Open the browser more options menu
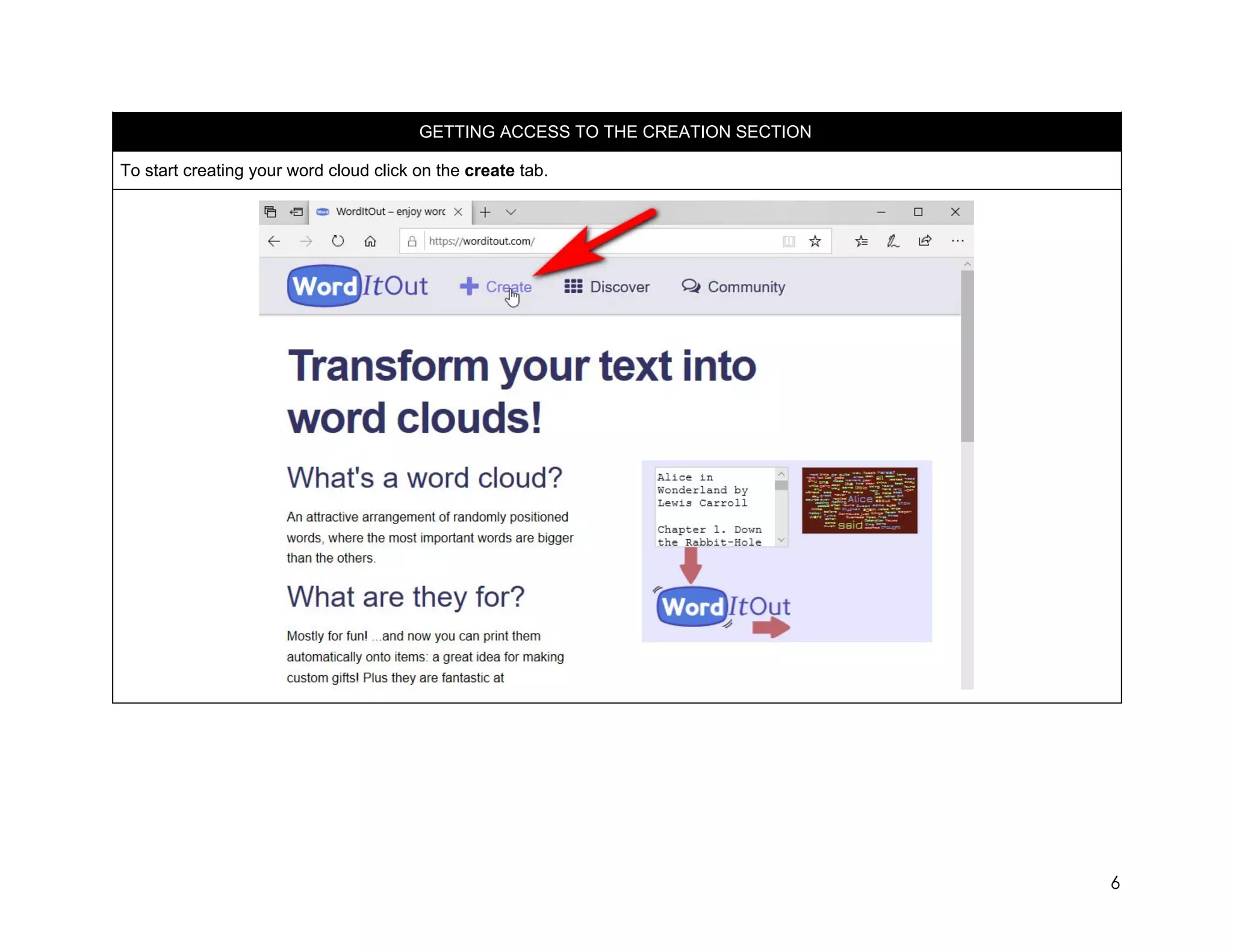Image resolution: width=1233 pixels, height=952 pixels. click(957, 241)
